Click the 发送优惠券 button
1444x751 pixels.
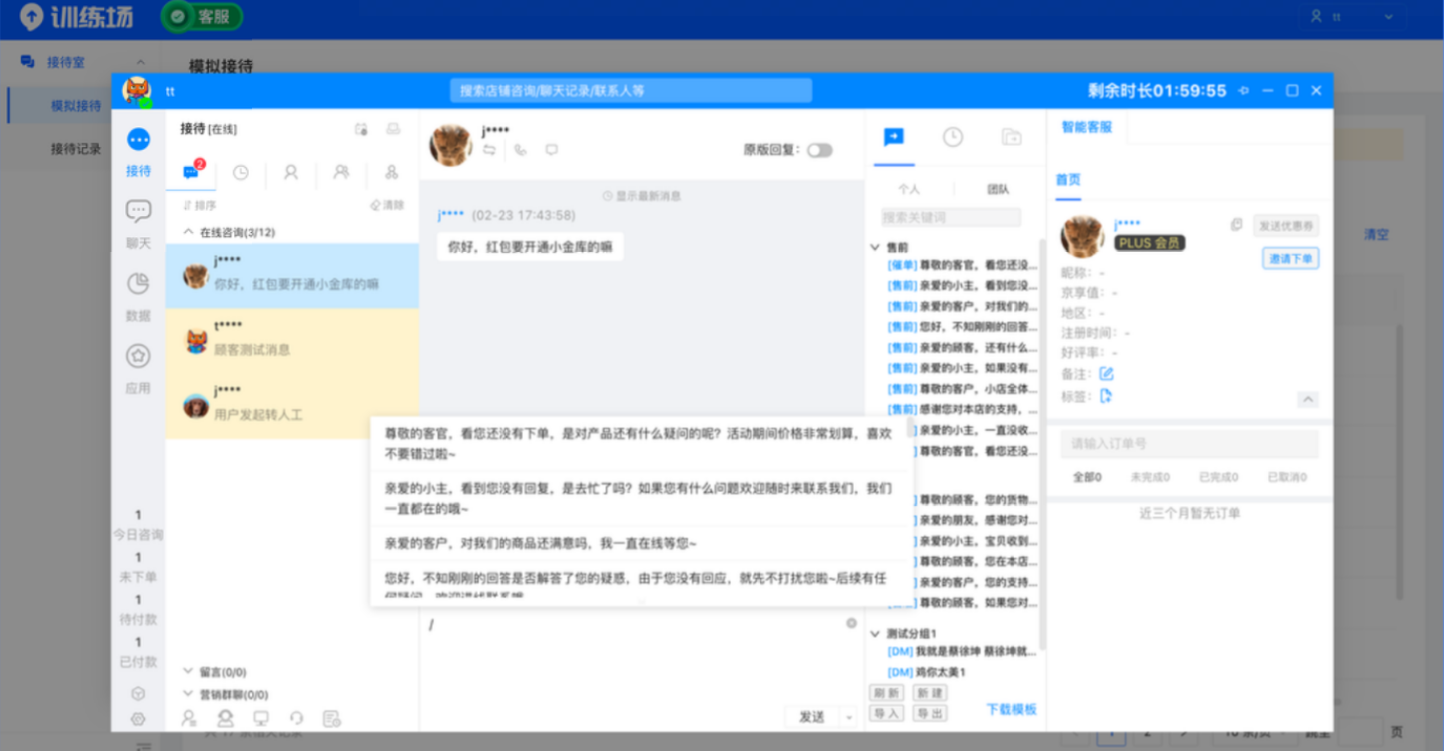tap(1286, 226)
